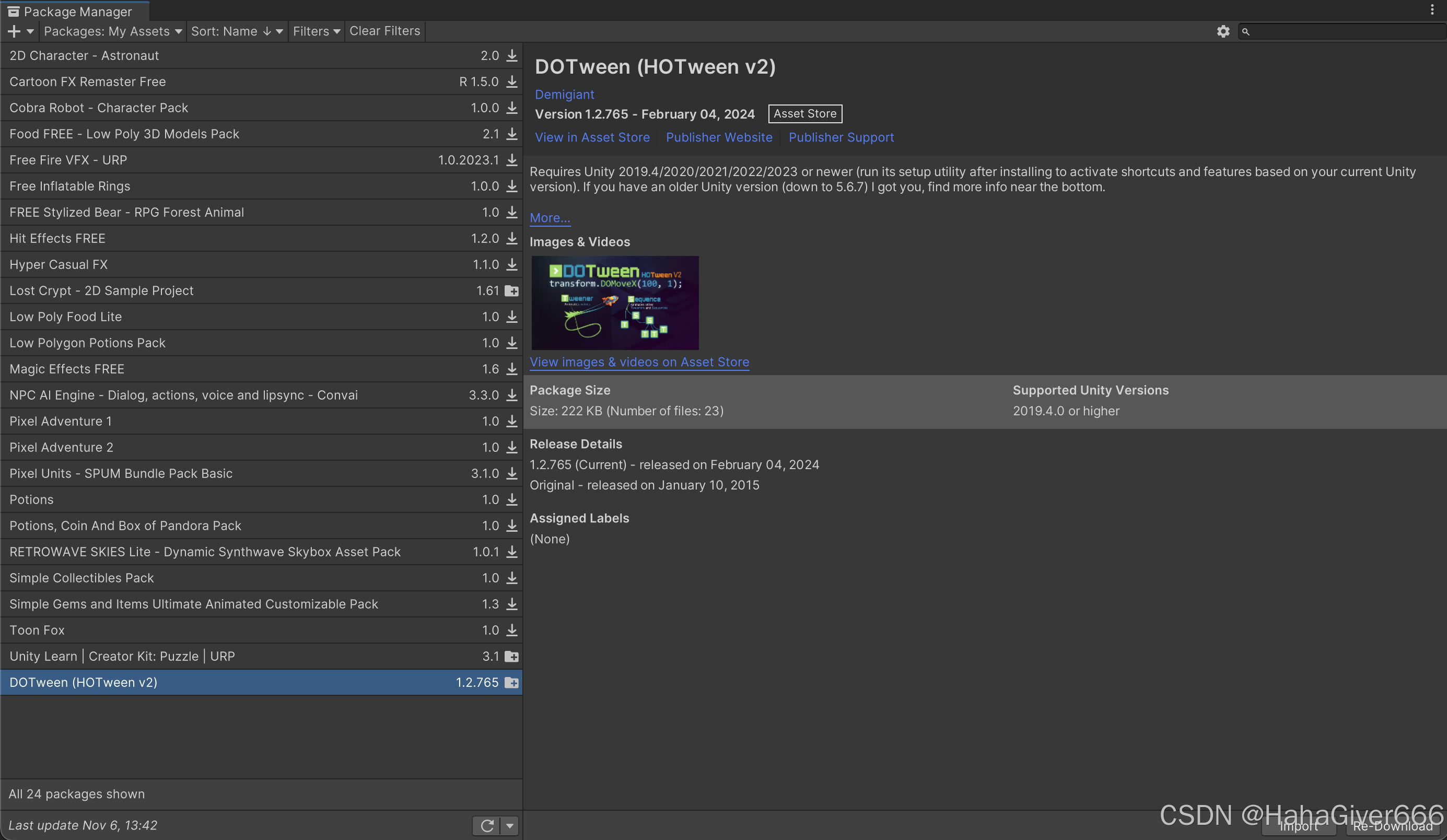The image size is (1447, 840).
Task: Click the download icon for 2D Character Astronaut
Action: pos(511,55)
